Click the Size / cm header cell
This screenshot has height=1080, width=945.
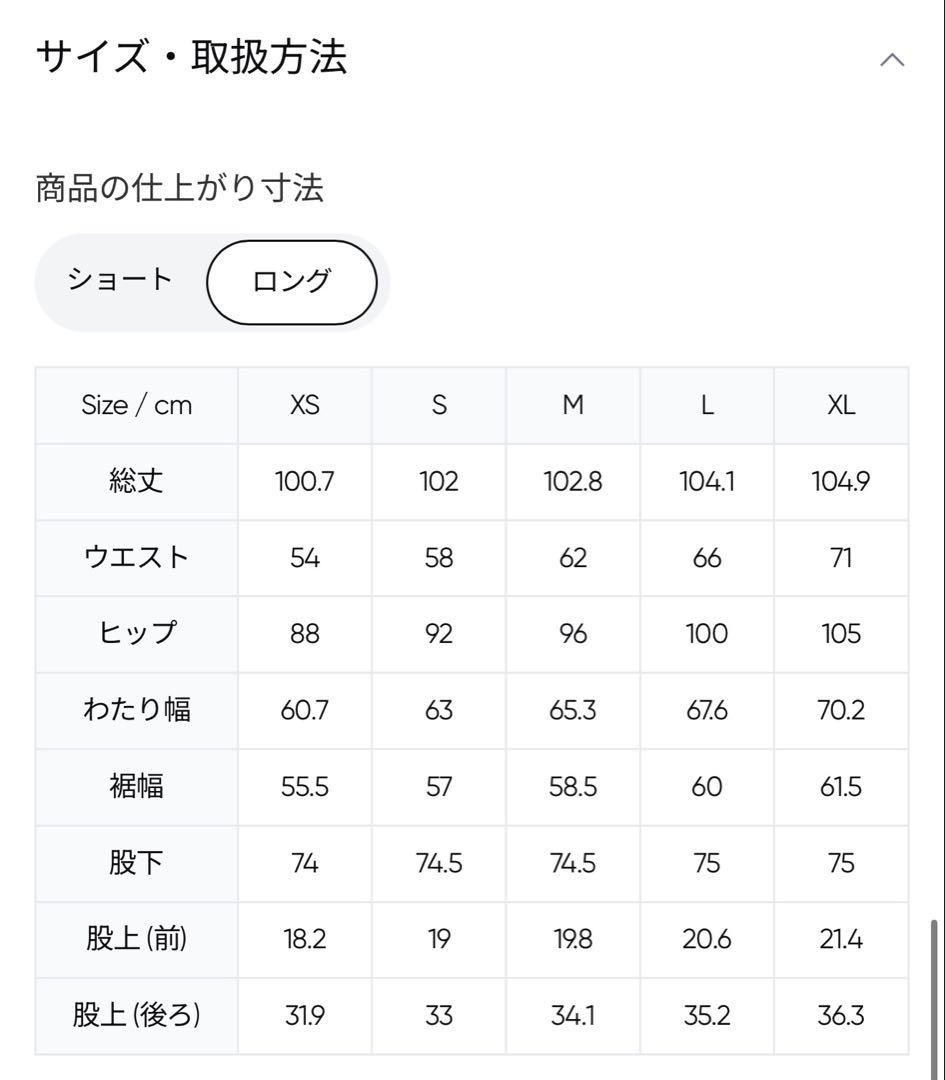point(136,405)
